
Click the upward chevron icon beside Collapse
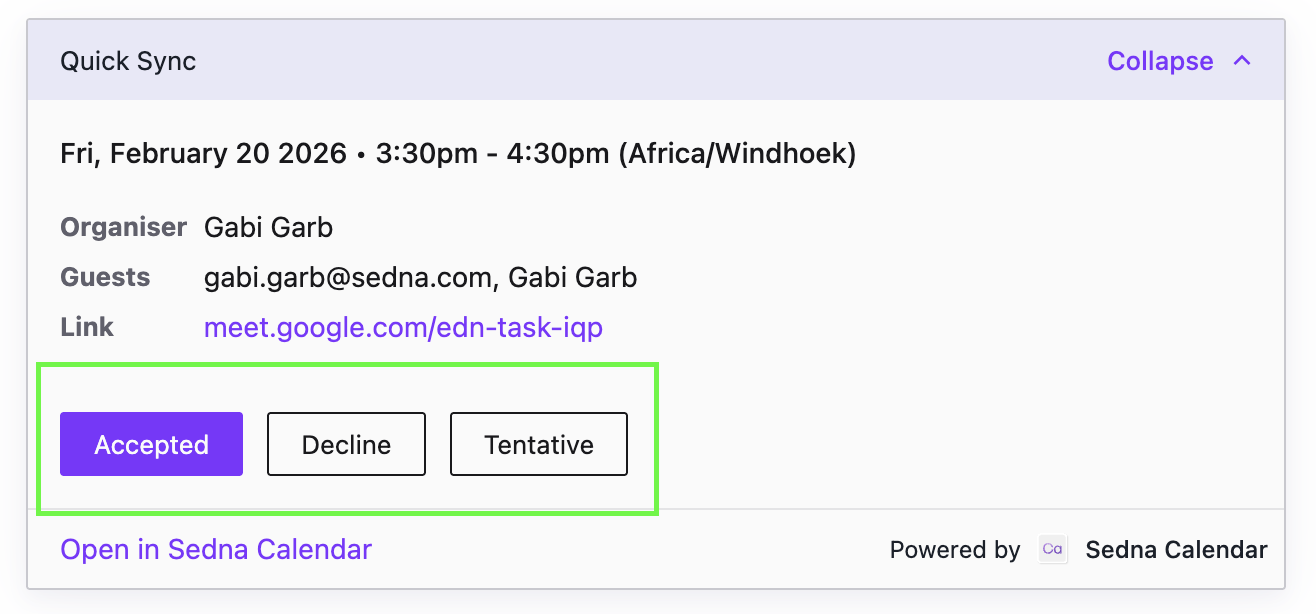pyautogui.click(x=1242, y=61)
